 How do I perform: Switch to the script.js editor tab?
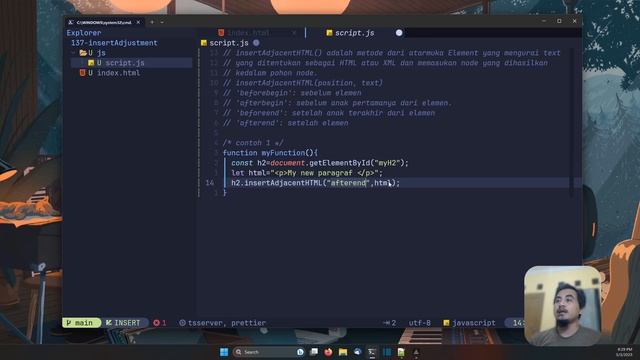pyautogui.click(x=354, y=33)
